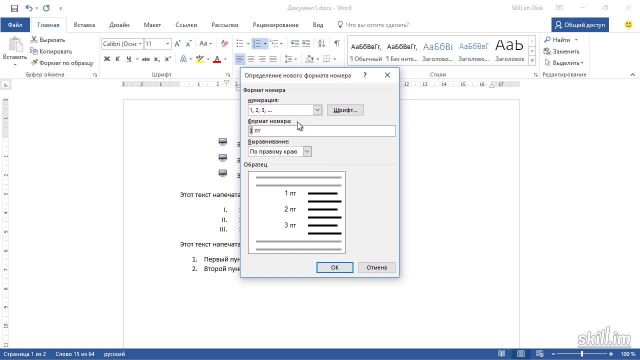Open the text effects (A) icon
640x360 pixels.
pyautogui.click(x=183, y=59)
